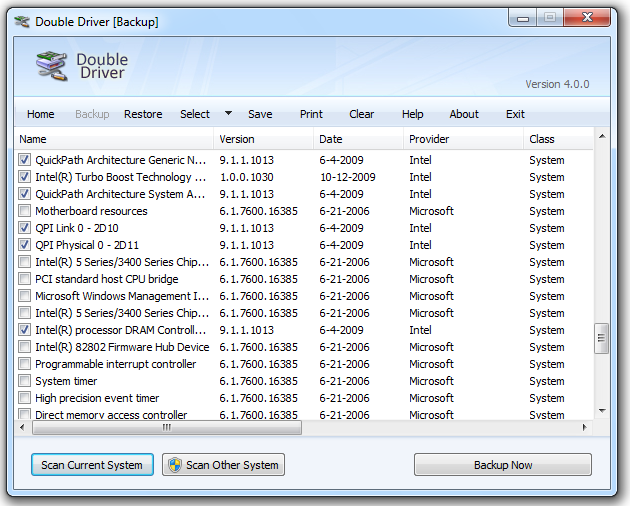Click the vertical scrollbar down arrow
Screen dimensions: 630x506
(602, 411)
